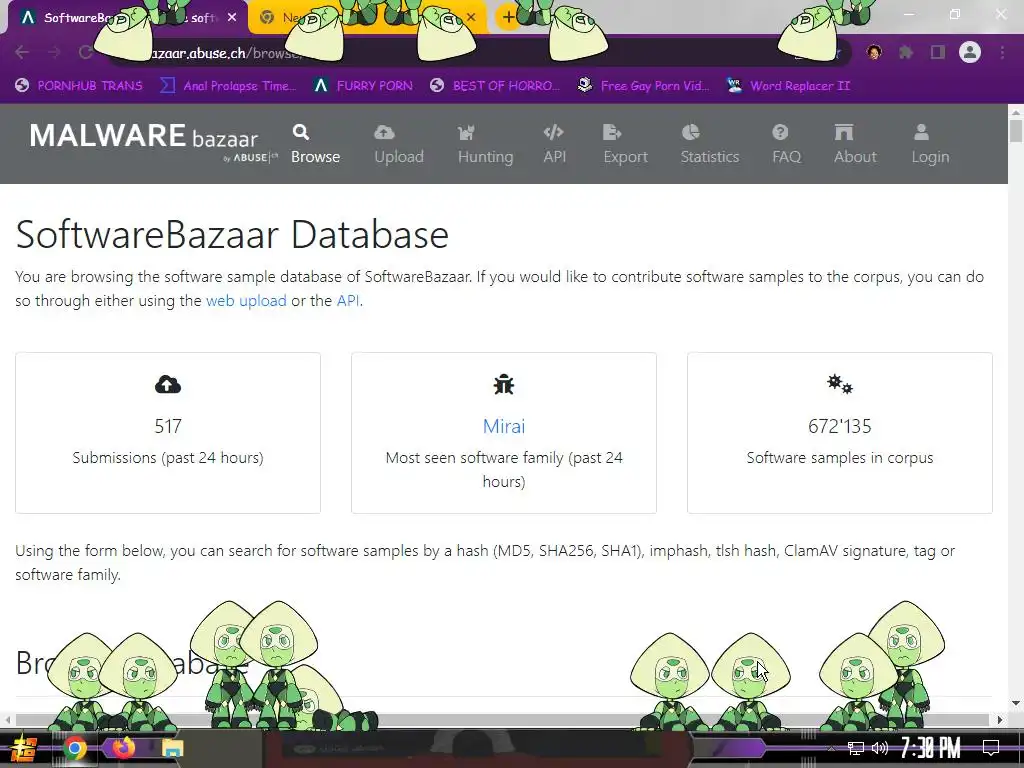Image resolution: width=1024 pixels, height=768 pixels.
Task: Open the Word Replacer II bookmark
Action: click(788, 86)
